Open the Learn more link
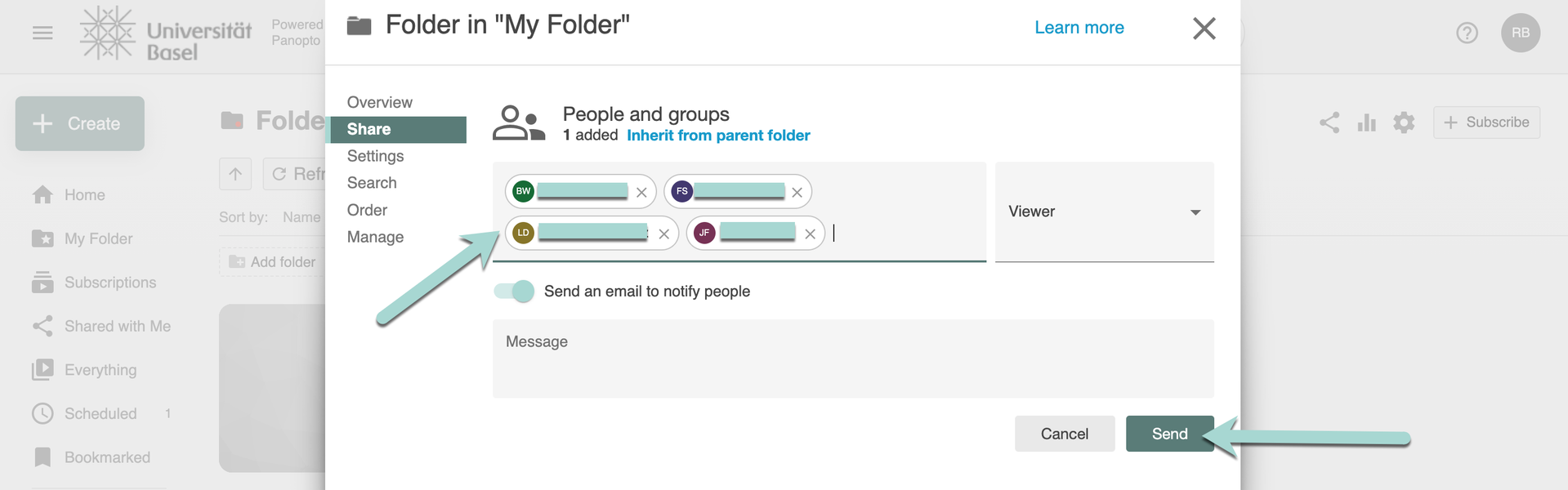Image resolution: width=1568 pixels, height=490 pixels. pos(1079,28)
